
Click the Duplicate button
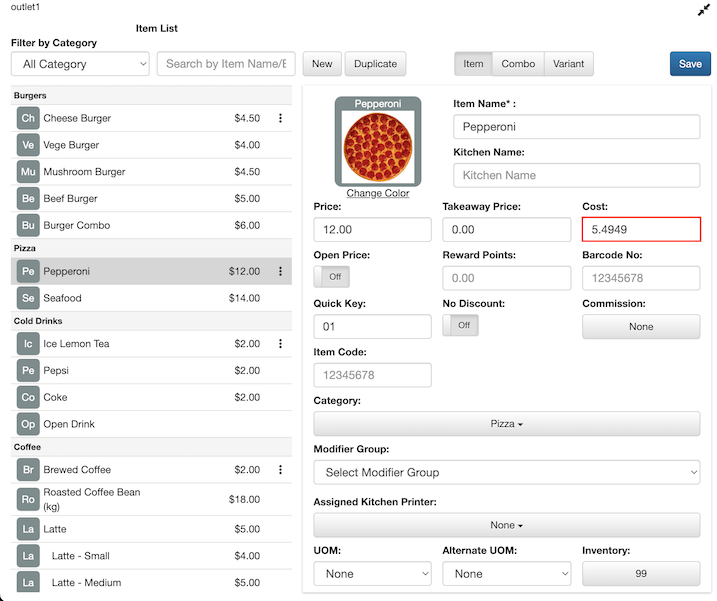coord(375,64)
